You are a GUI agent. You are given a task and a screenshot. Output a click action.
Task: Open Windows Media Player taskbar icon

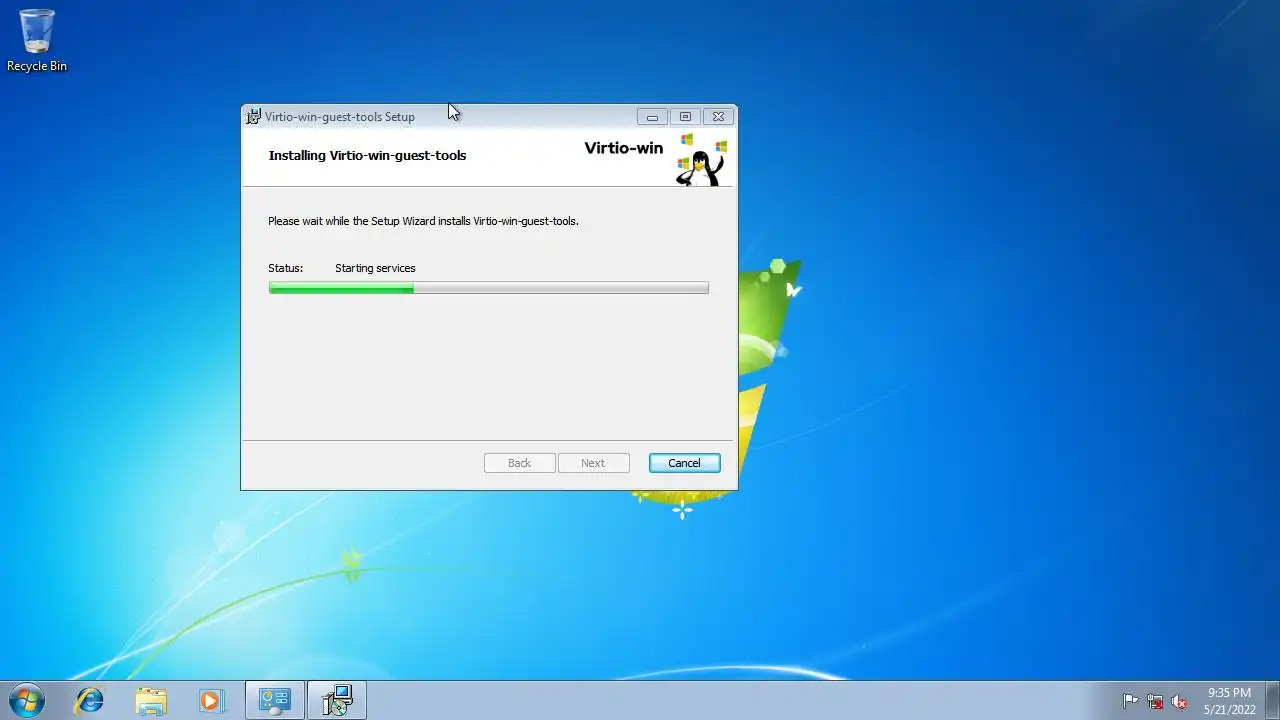coord(211,700)
